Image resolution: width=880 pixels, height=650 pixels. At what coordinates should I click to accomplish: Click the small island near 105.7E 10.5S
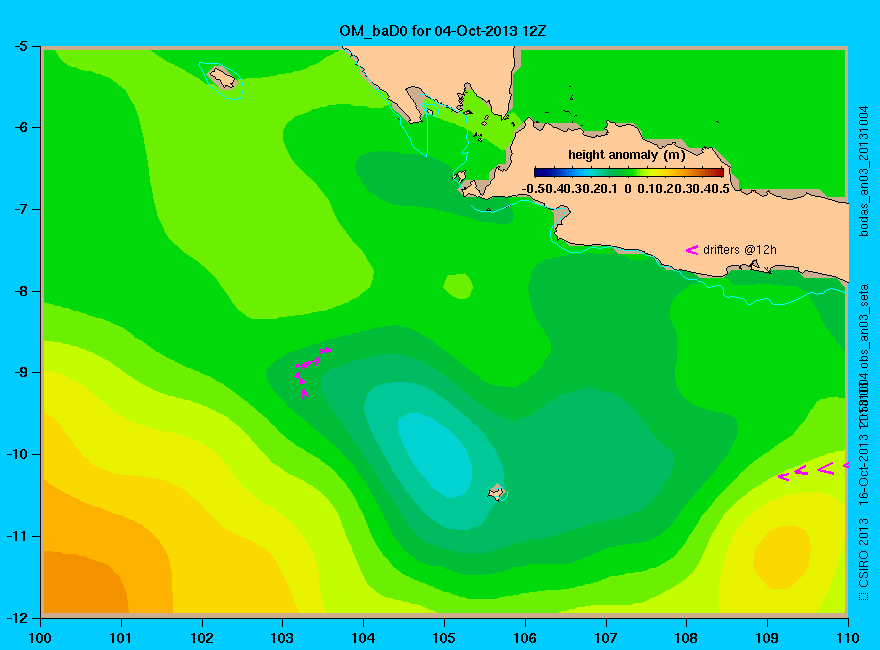click(x=497, y=492)
